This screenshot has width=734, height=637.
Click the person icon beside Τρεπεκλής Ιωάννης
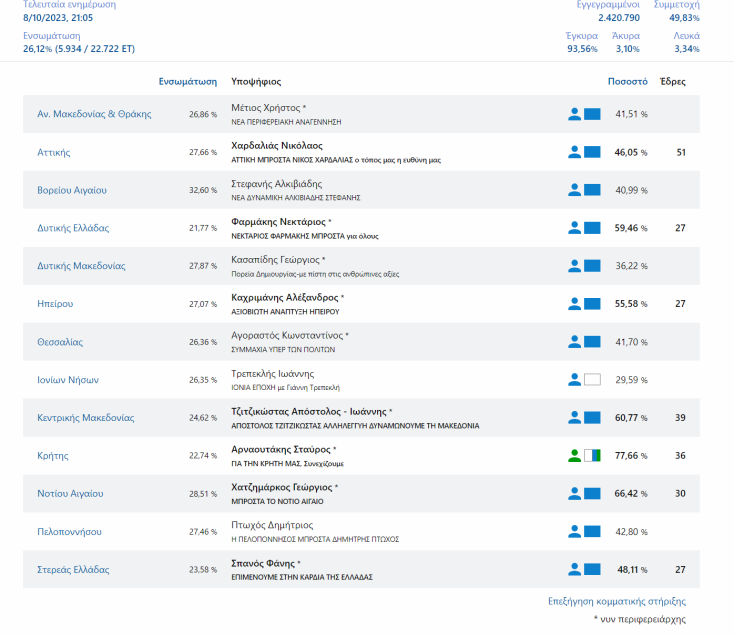574,380
